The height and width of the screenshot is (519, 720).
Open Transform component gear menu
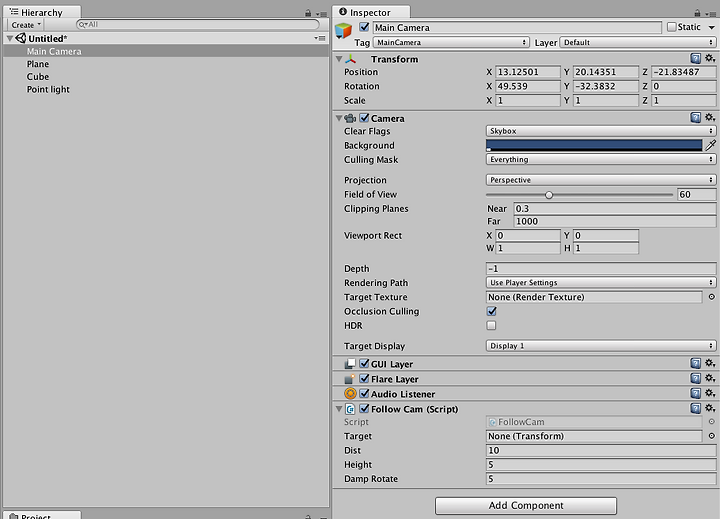pos(710,58)
